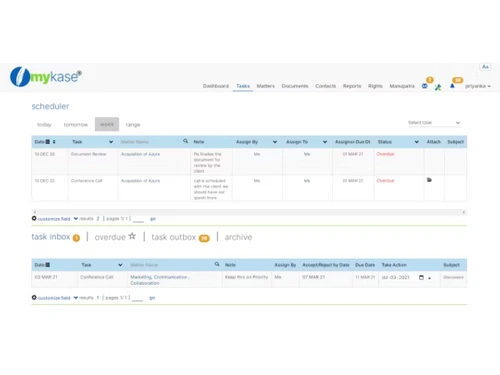Switch to archive tab
This screenshot has width=500, height=375.
tap(238, 237)
